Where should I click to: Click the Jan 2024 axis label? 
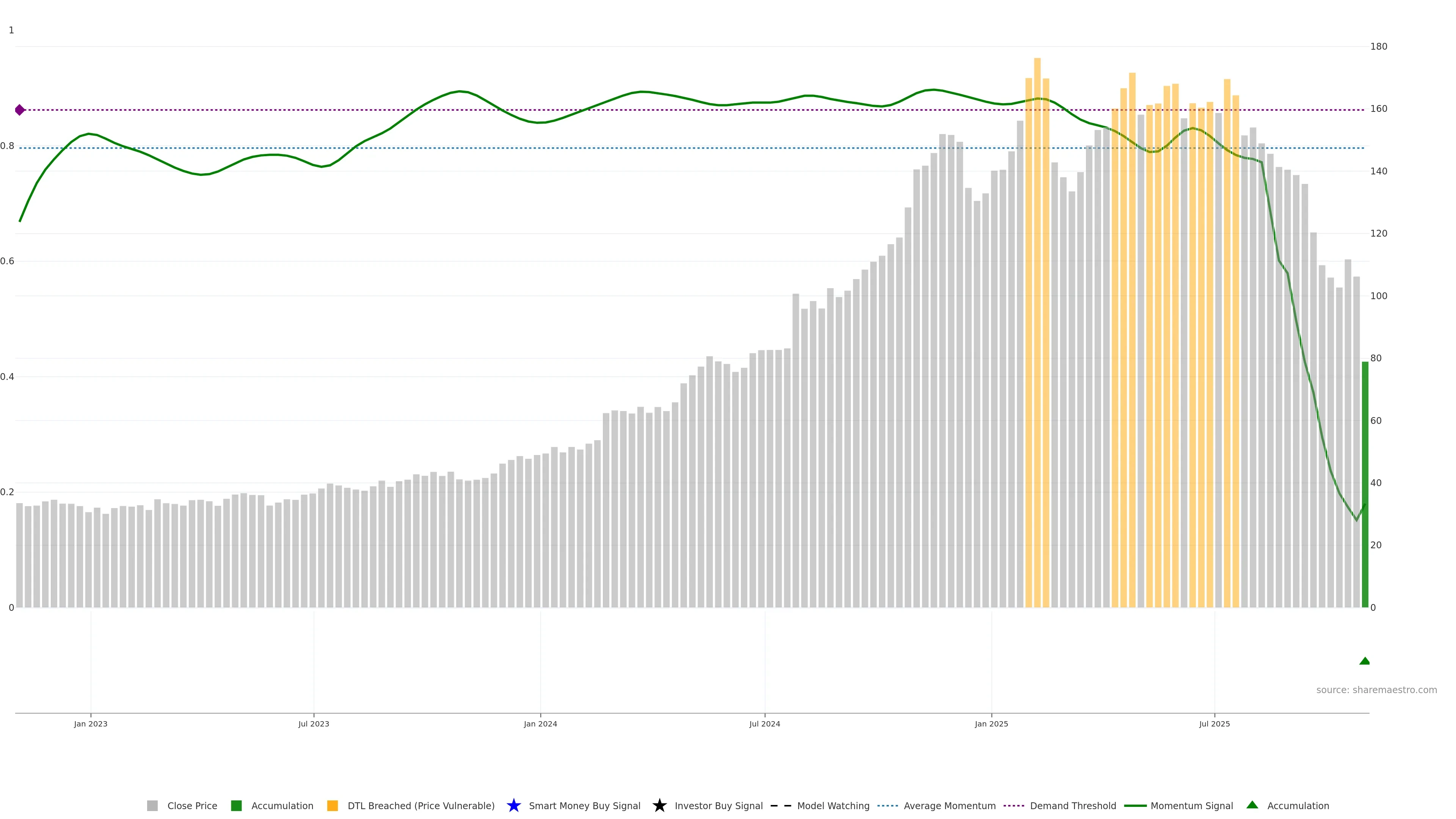click(x=540, y=723)
